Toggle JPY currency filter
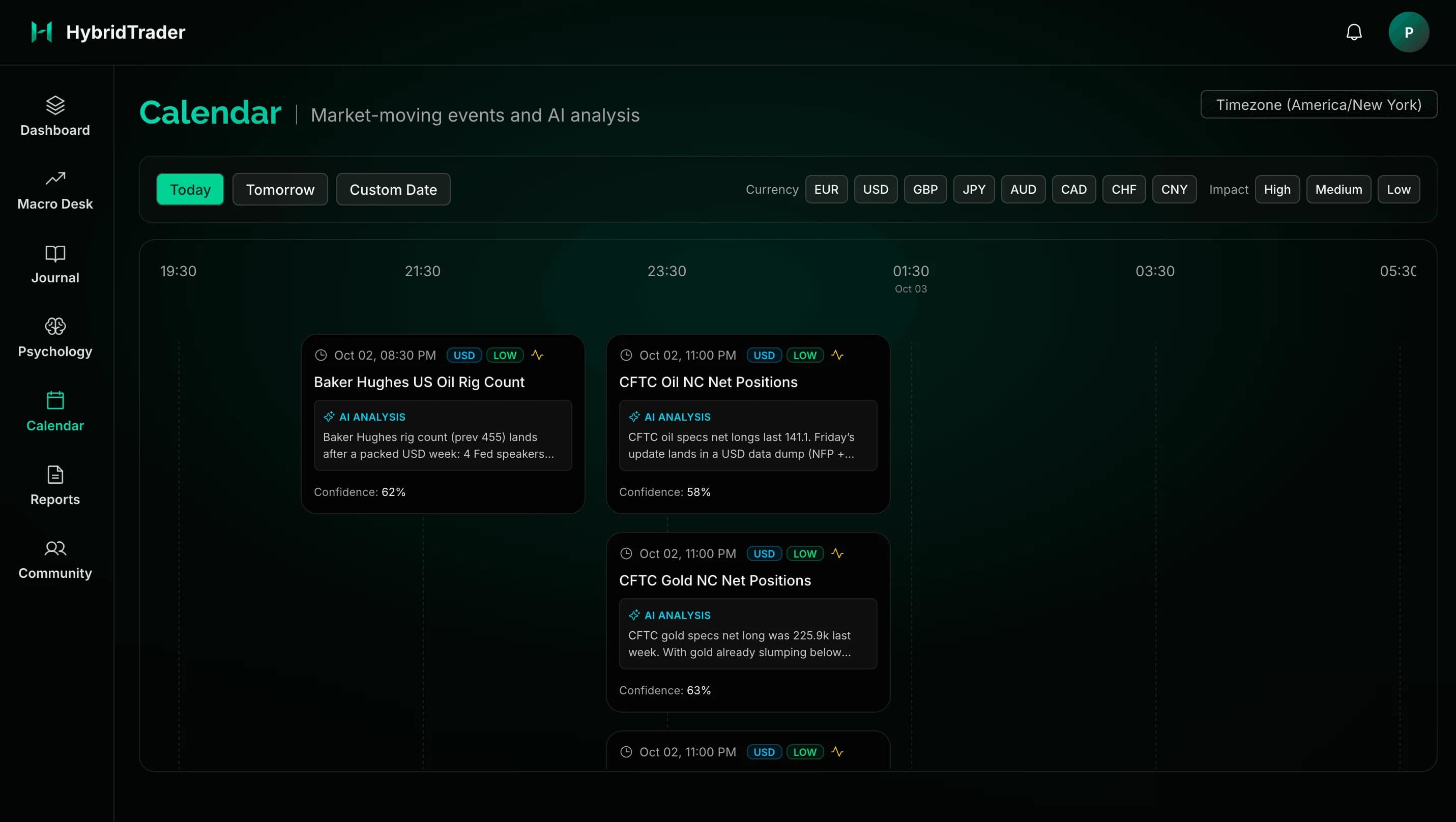The image size is (1456, 822). coord(974,189)
